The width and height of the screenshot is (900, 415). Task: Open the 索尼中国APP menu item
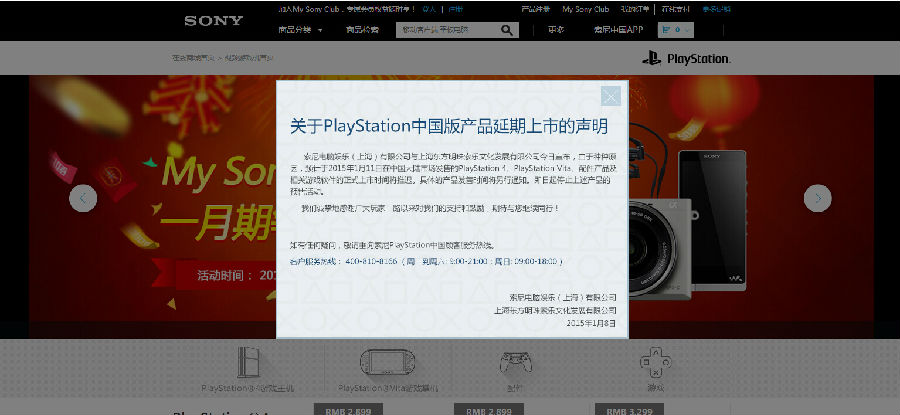[618, 30]
